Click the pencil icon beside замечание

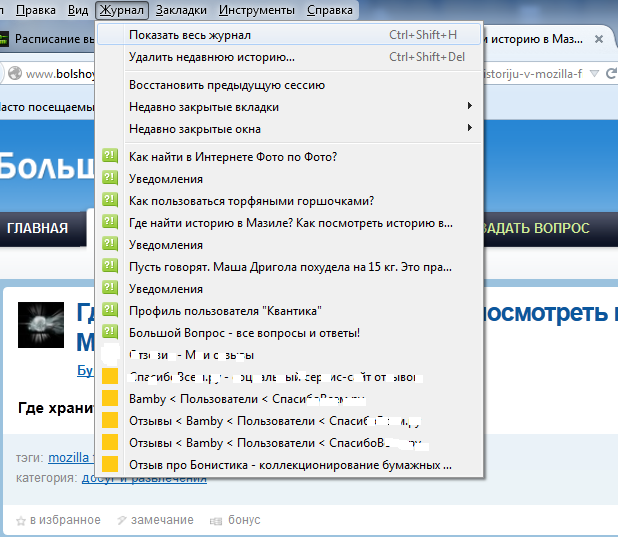click(x=122, y=521)
